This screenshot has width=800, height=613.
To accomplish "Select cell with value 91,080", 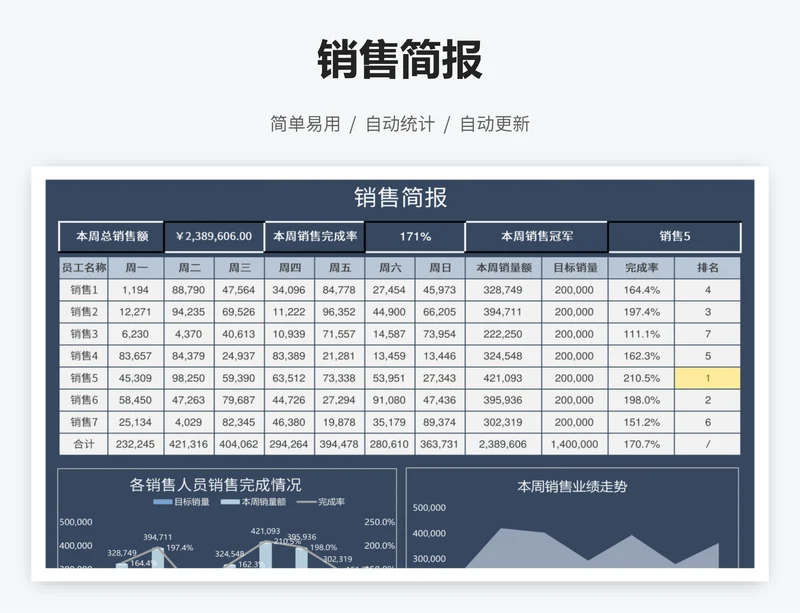I will [x=390, y=400].
